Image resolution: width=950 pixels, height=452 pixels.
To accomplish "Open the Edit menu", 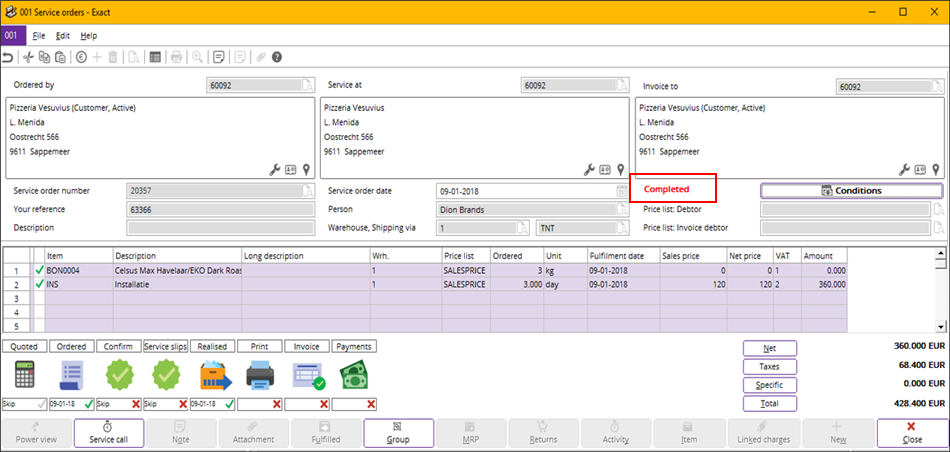I will (63, 36).
